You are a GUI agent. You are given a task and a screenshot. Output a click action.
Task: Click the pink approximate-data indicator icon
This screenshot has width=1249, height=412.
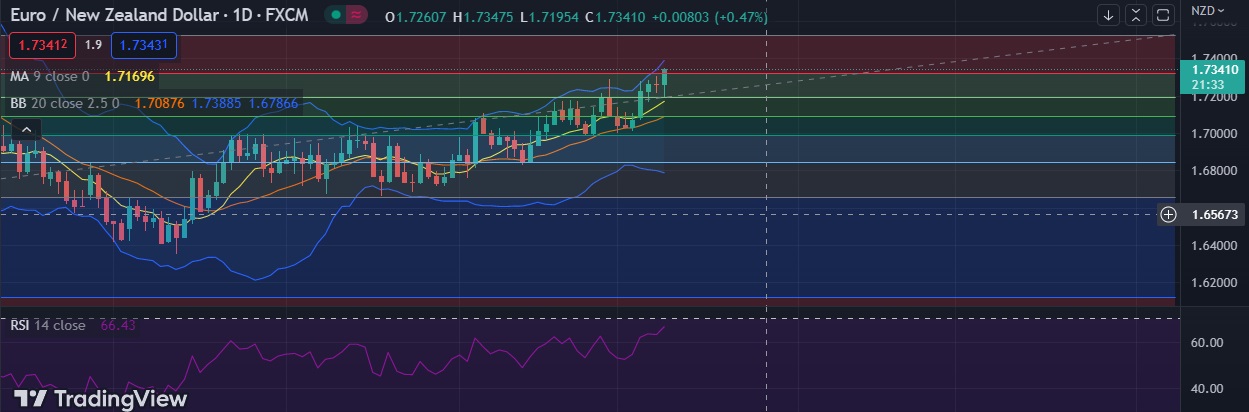pos(357,15)
